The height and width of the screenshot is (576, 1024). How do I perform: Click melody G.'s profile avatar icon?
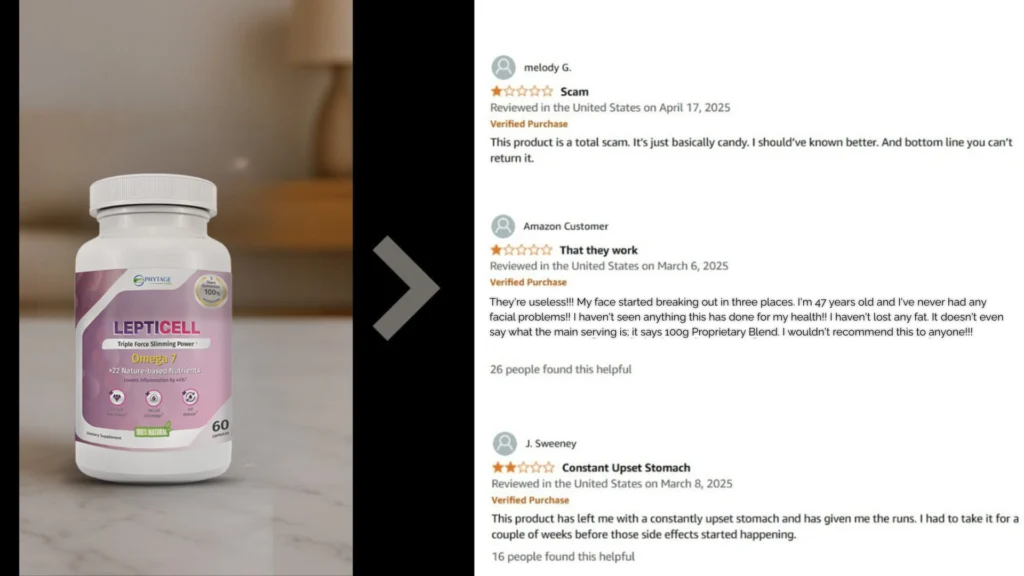point(504,67)
